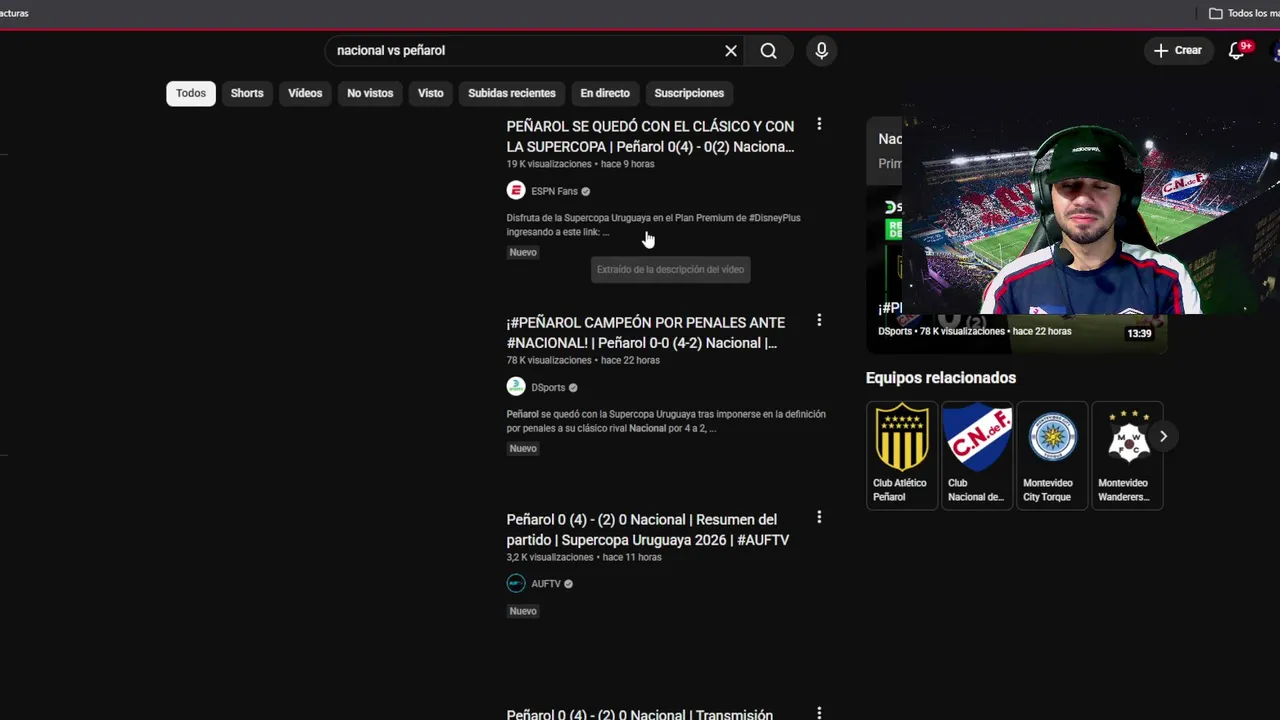Select the No vistos filter chip
The image size is (1280, 720).
(x=370, y=93)
